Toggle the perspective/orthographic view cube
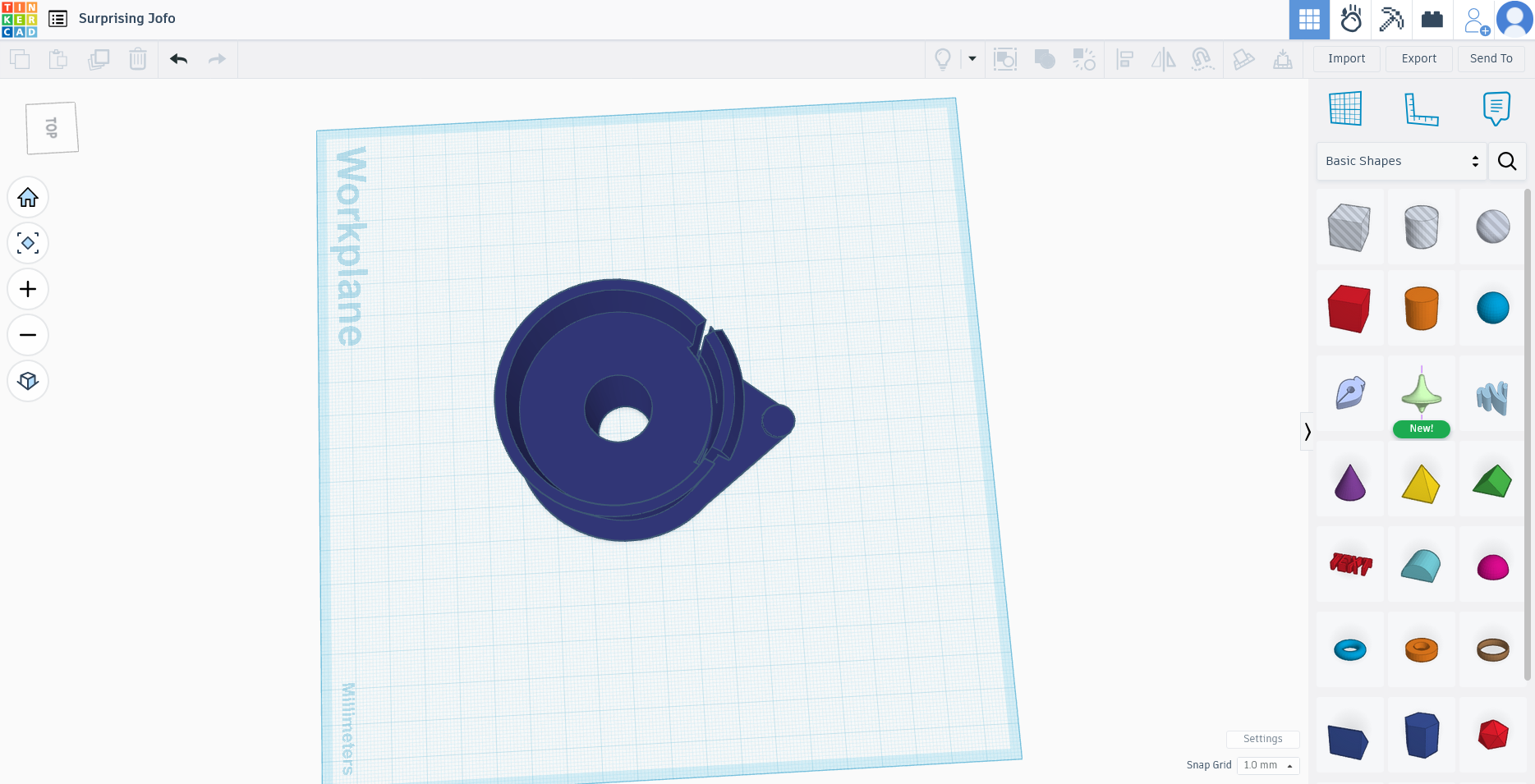Viewport: 1535px width, 784px height. click(28, 382)
